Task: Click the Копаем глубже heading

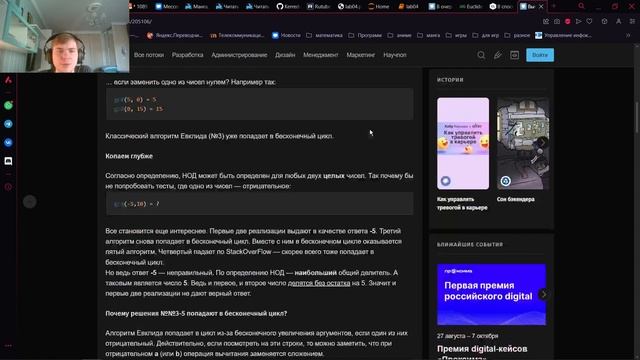Action: [x=129, y=156]
